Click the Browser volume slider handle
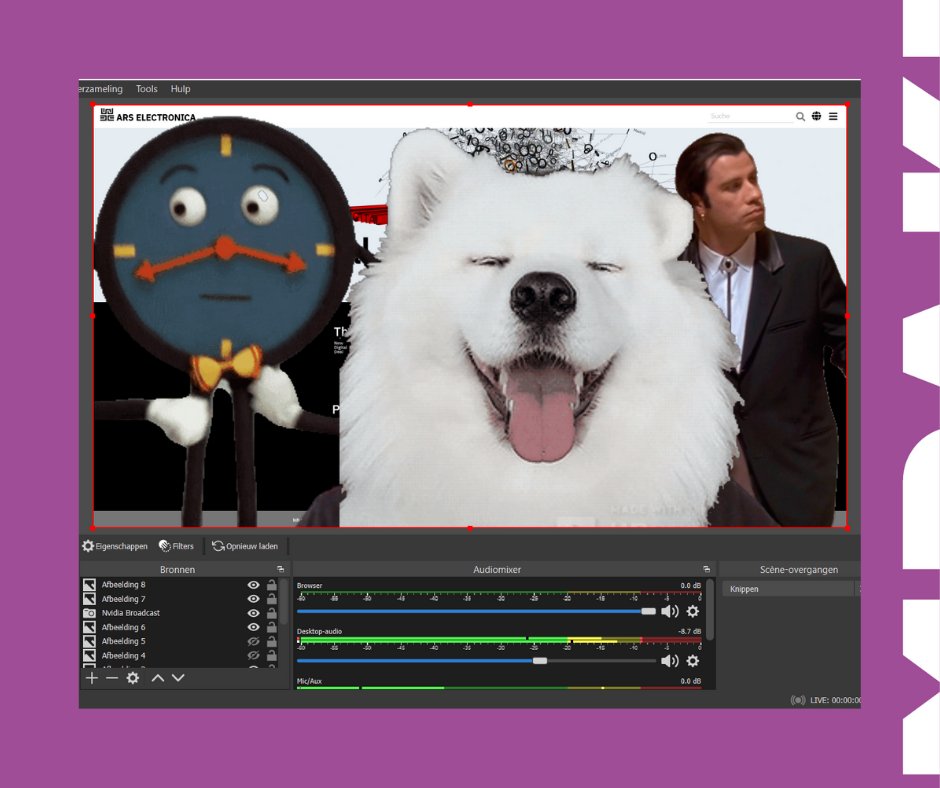 (x=649, y=611)
